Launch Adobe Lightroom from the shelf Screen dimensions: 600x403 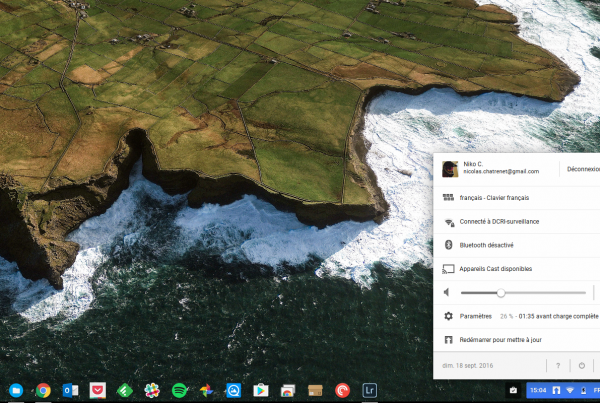[369, 390]
